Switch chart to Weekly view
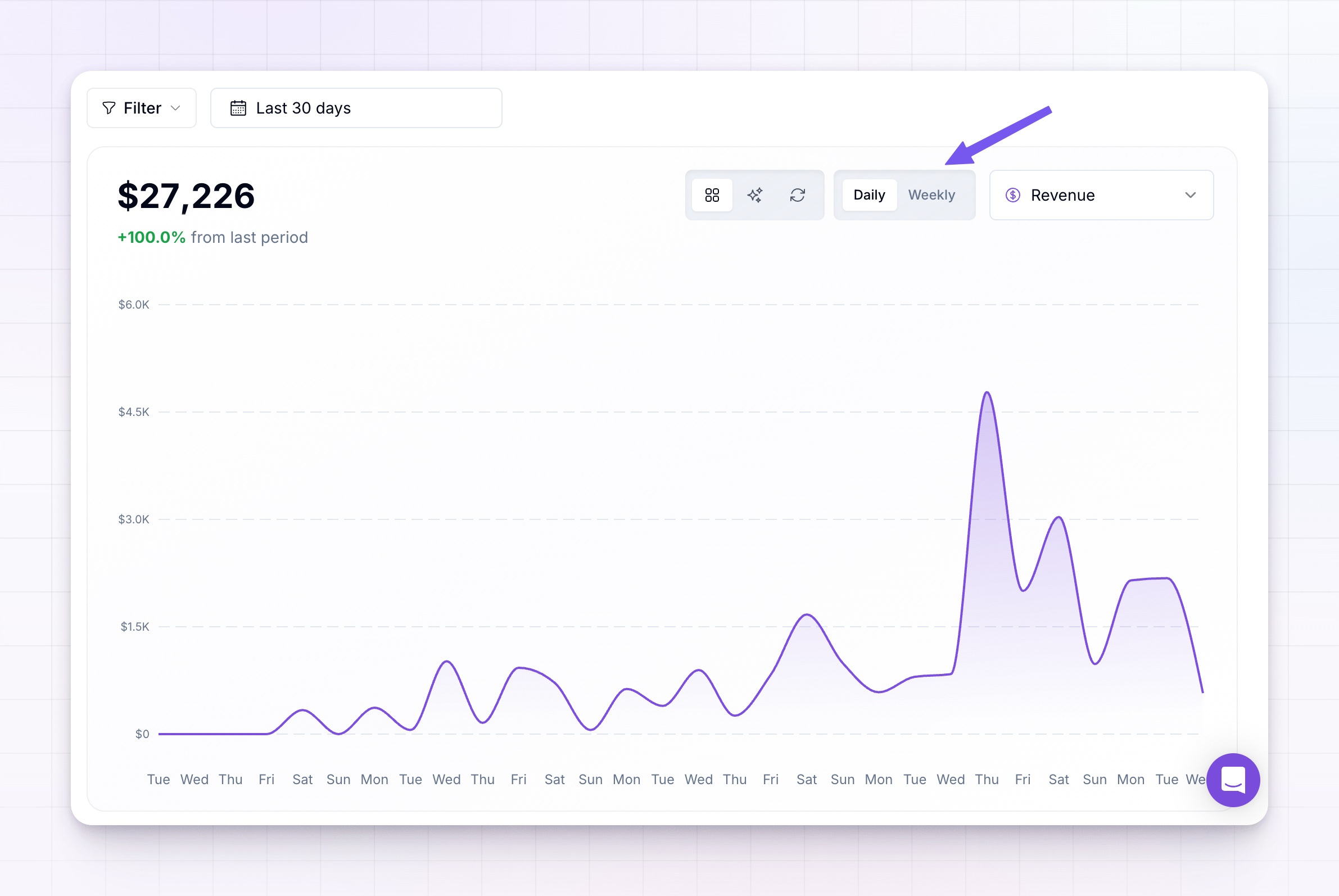The width and height of the screenshot is (1339, 896). tap(931, 196)
